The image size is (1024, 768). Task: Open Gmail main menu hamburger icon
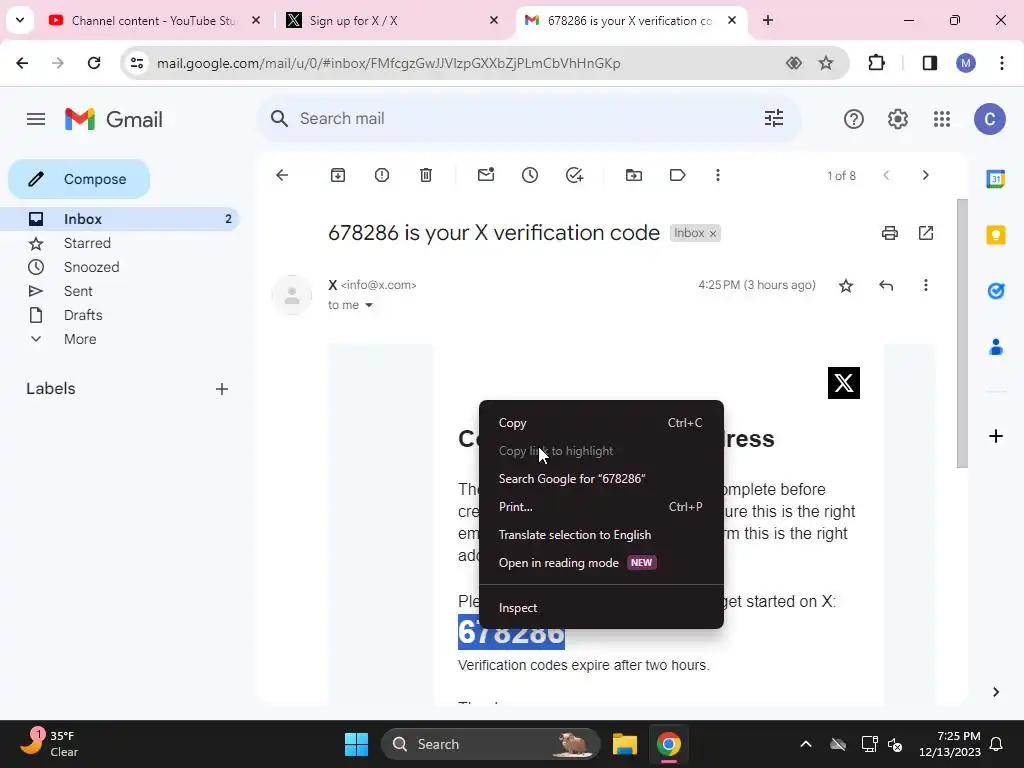(36, 119)
